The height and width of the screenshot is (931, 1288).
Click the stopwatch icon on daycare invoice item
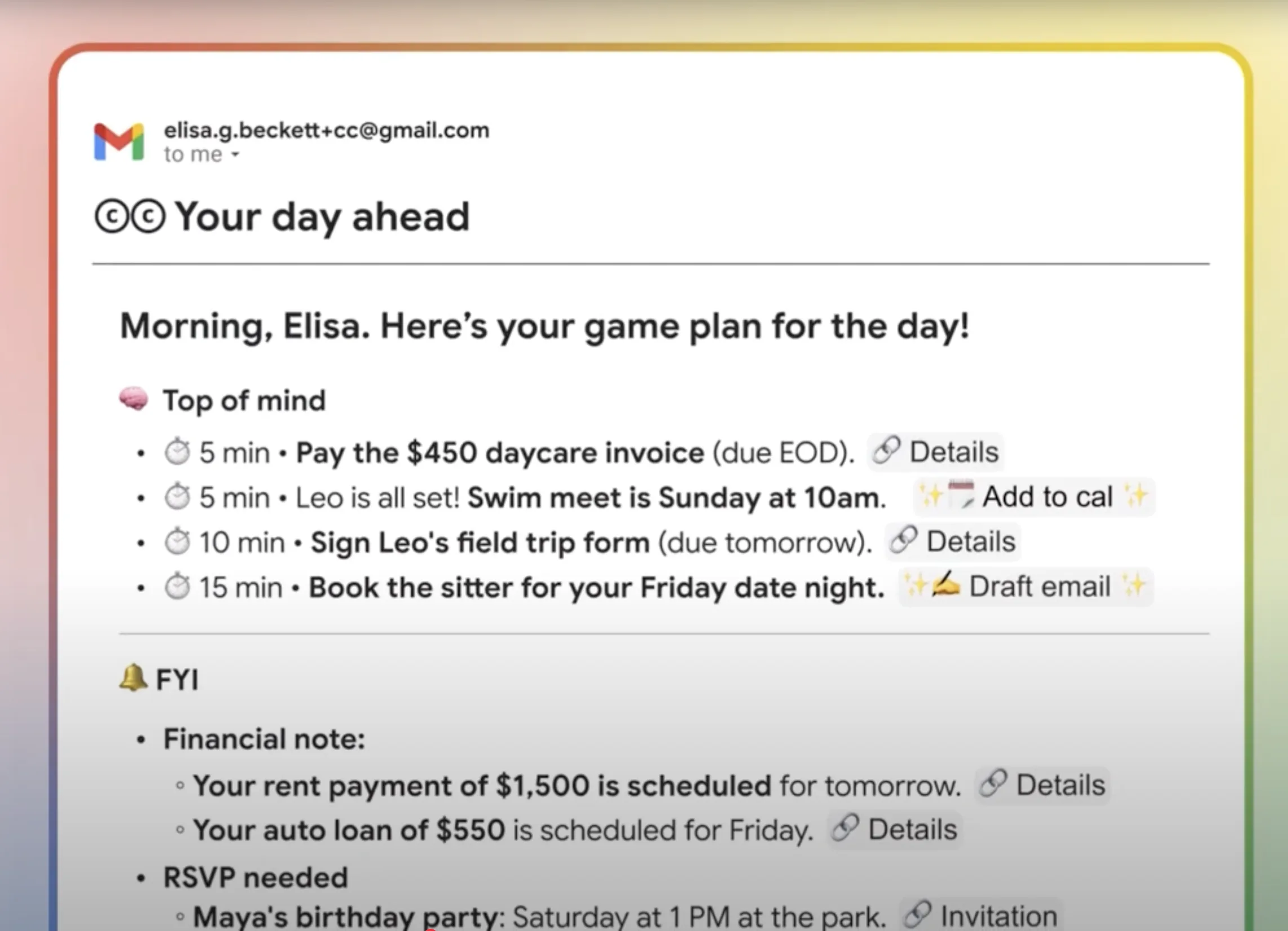point(177,453)
